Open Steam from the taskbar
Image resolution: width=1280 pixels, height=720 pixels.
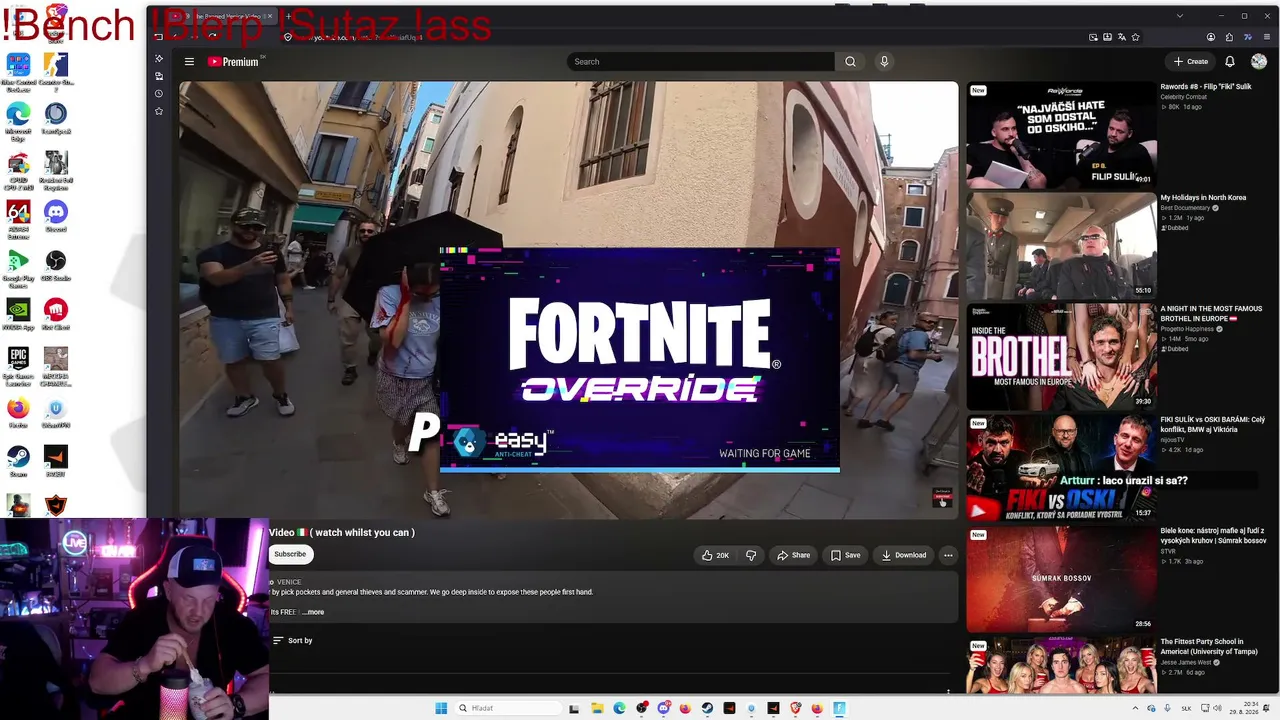tap(707, 708)
